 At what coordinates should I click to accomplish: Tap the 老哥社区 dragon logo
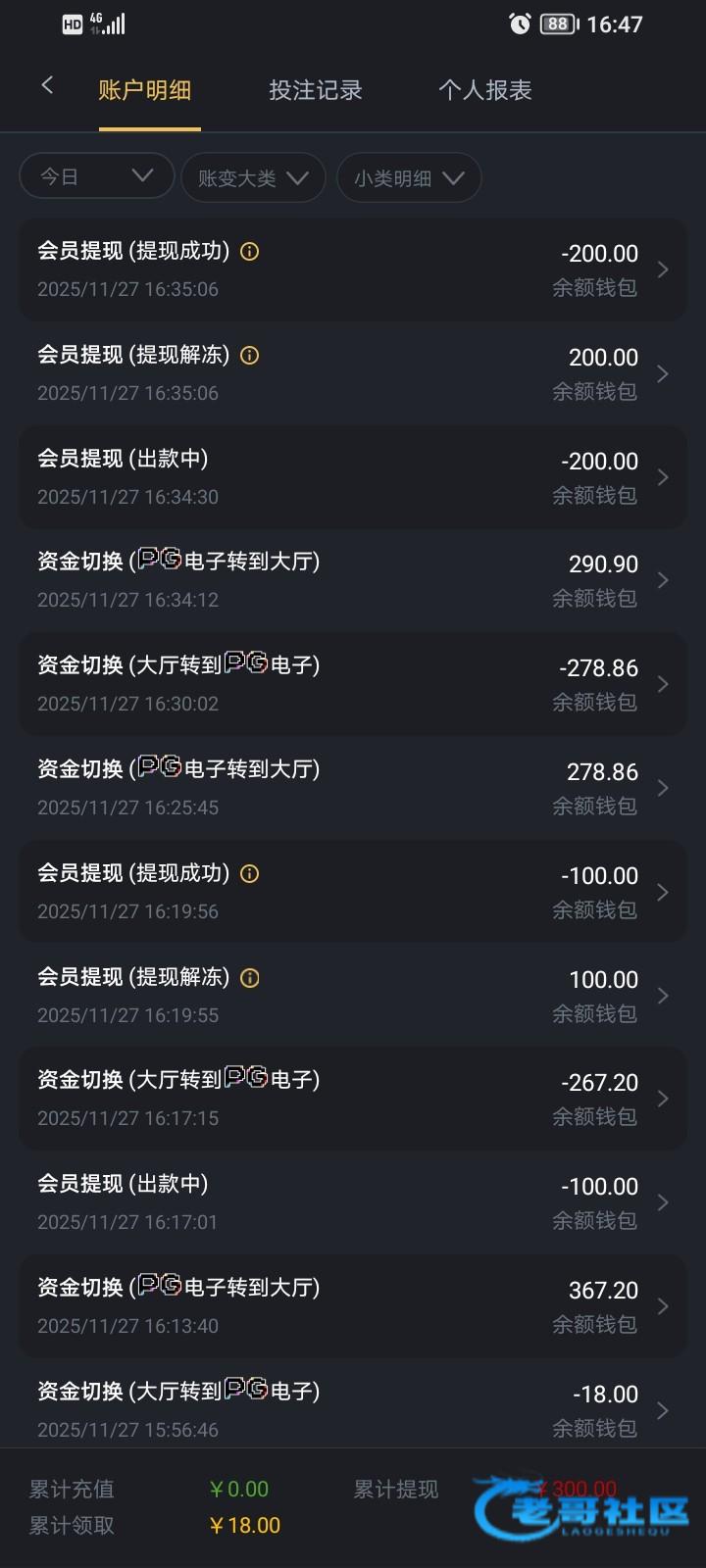coord(582,1508)
